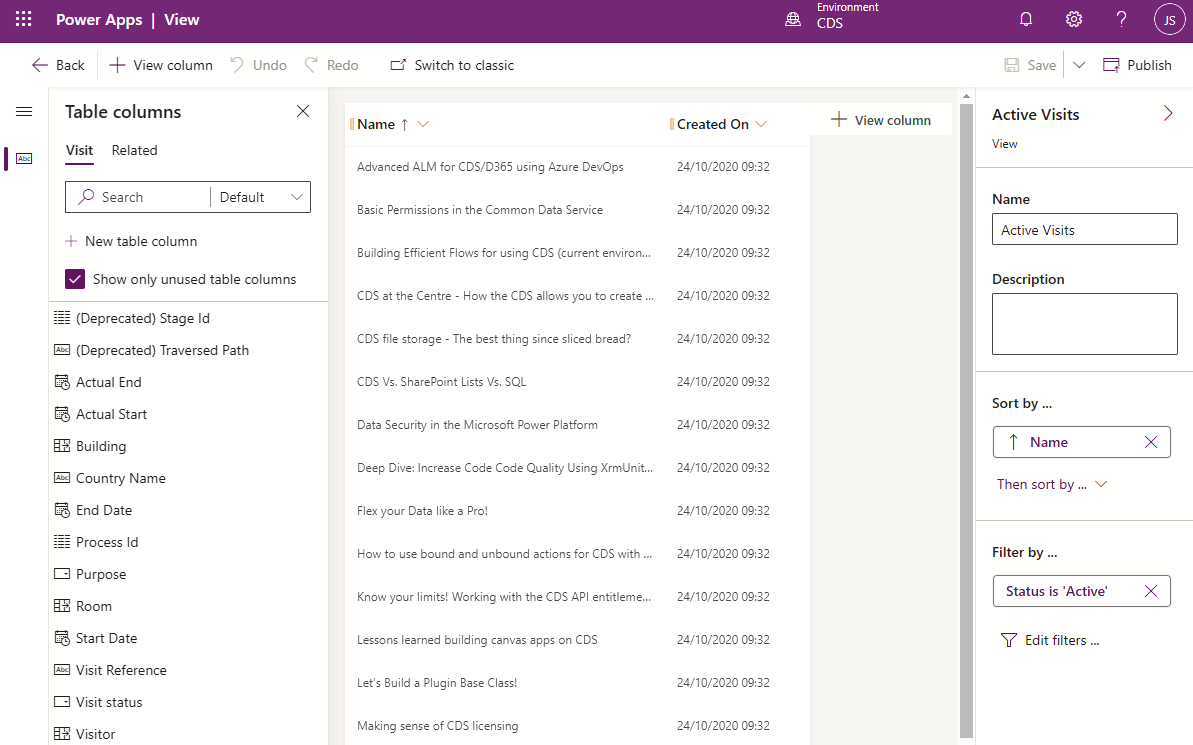Click row 'Data Security in the Microsoft Power Platform'

tap(577, 425)
